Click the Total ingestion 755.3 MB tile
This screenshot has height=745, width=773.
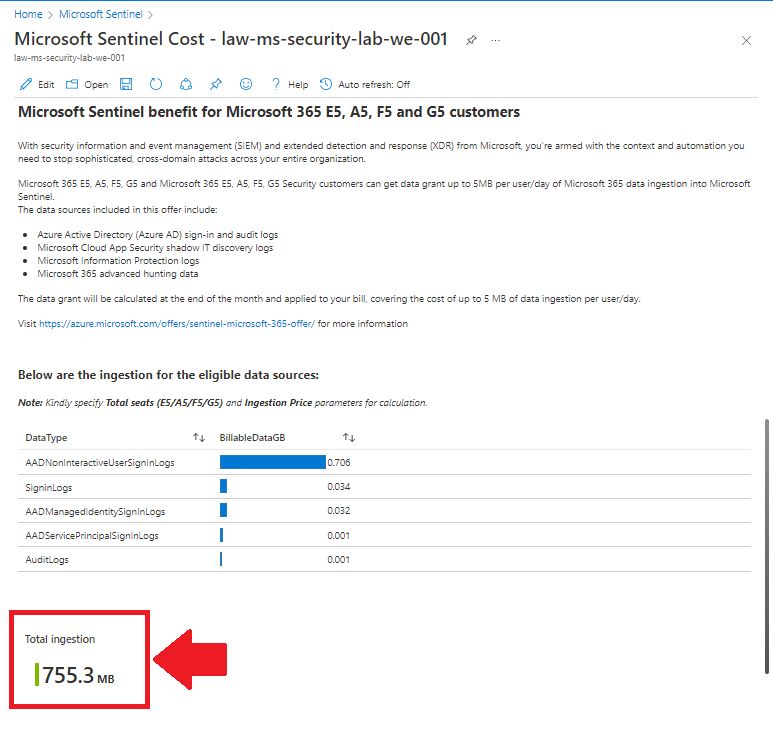[x=79, y=660]
